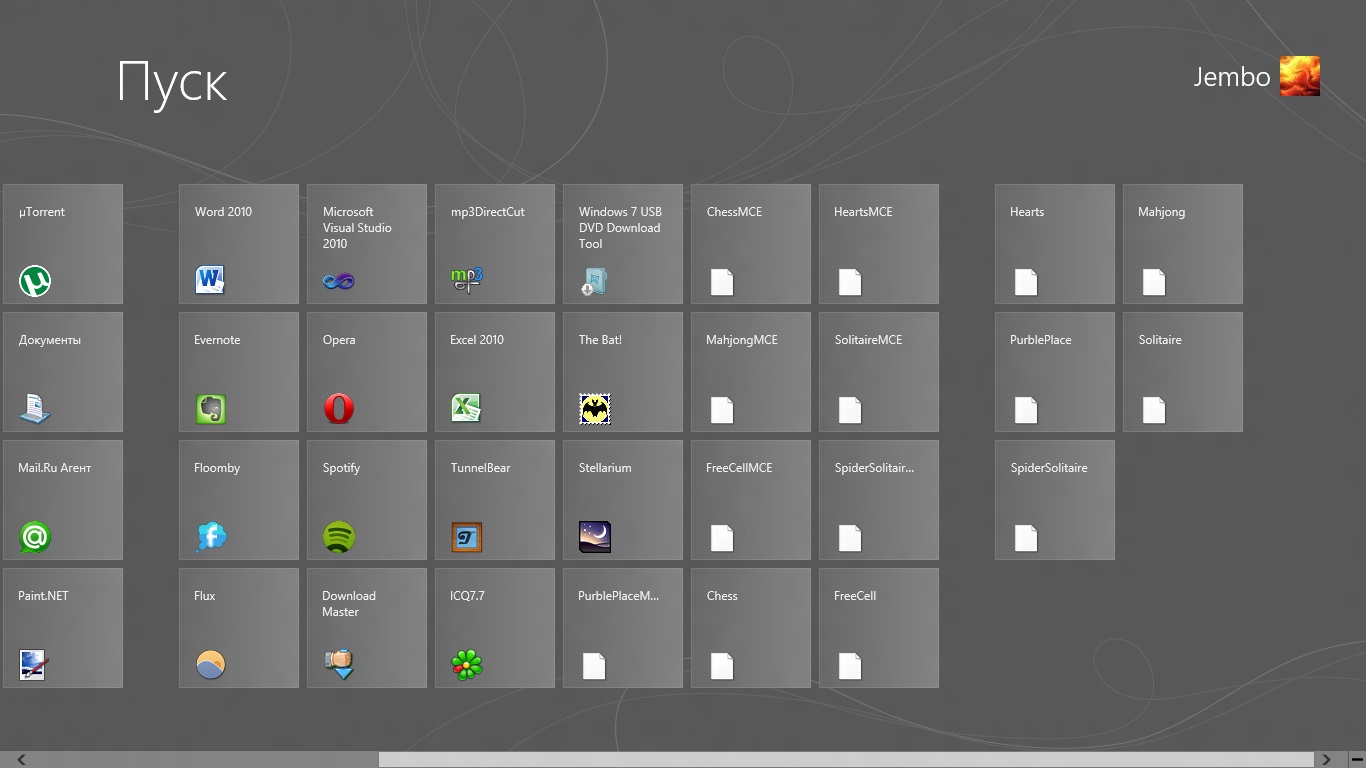Screen dimensions: 1366x768
Task: Open Microsoft Visual Studio 2010 tile
Action: pos(366,244)
